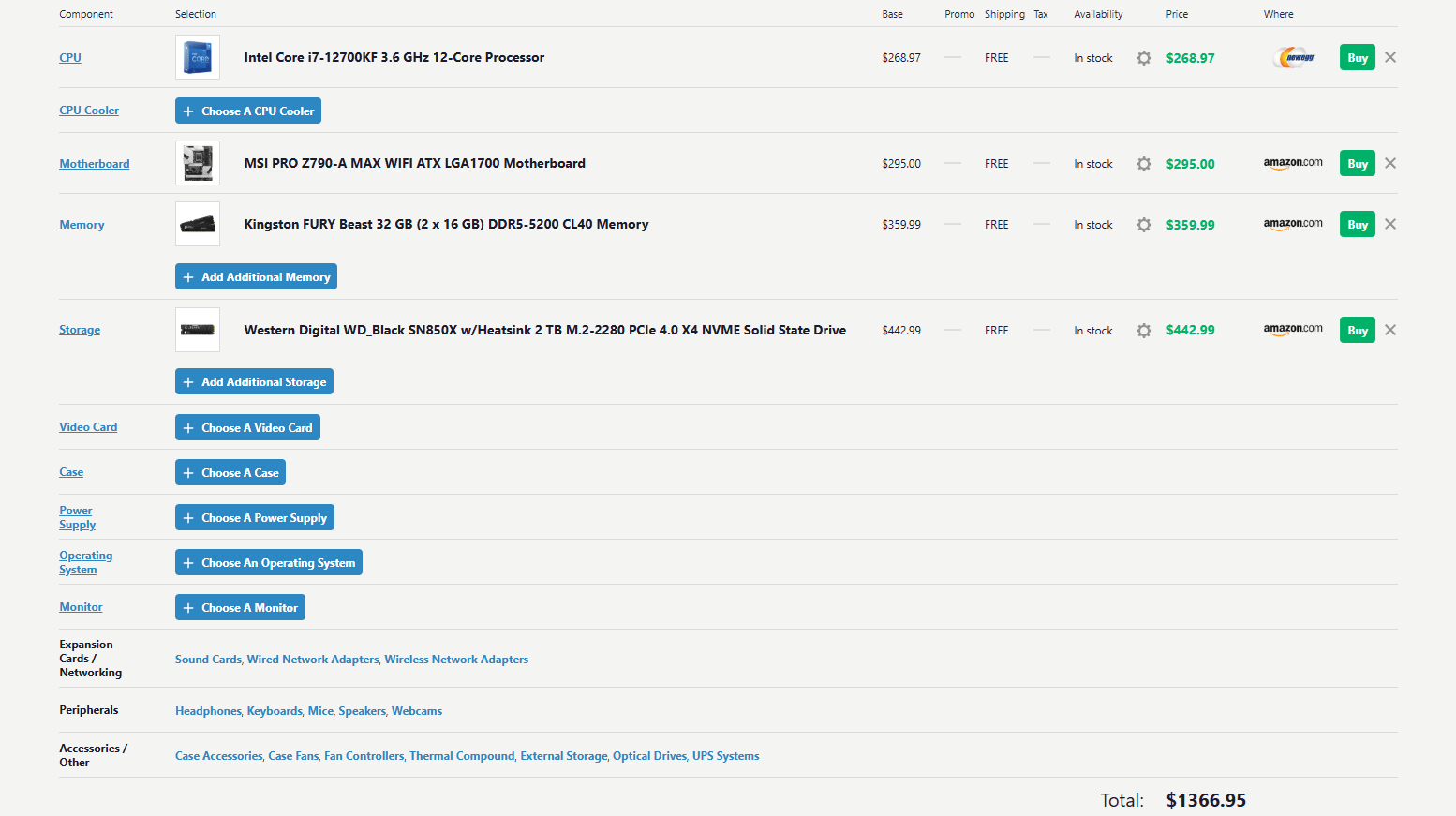Open Intel Core i7-12700KF product name link
The image size is (1456, 816).
tap(394, 57)
